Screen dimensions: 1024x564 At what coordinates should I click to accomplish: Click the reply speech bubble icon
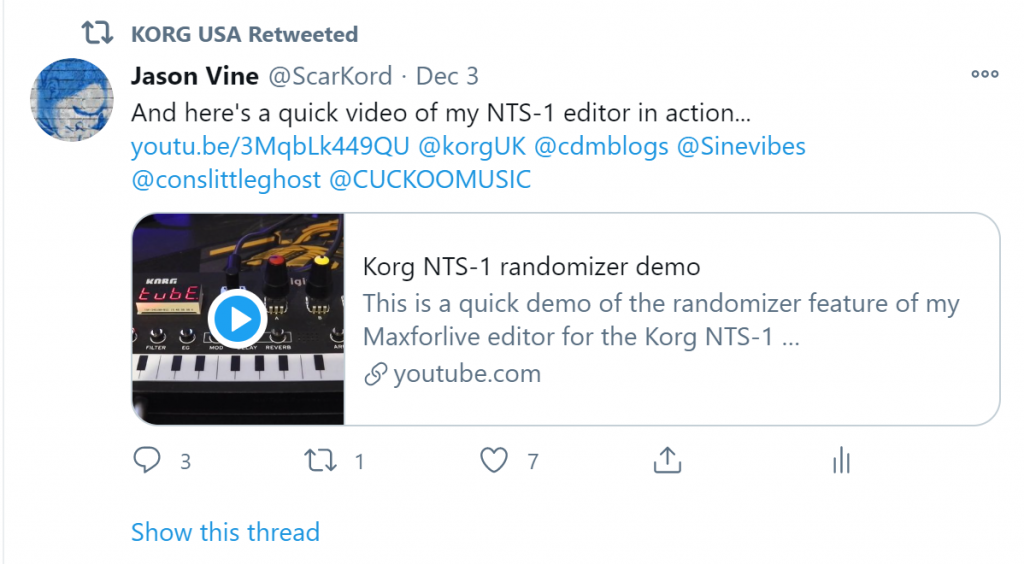(148, 460)
